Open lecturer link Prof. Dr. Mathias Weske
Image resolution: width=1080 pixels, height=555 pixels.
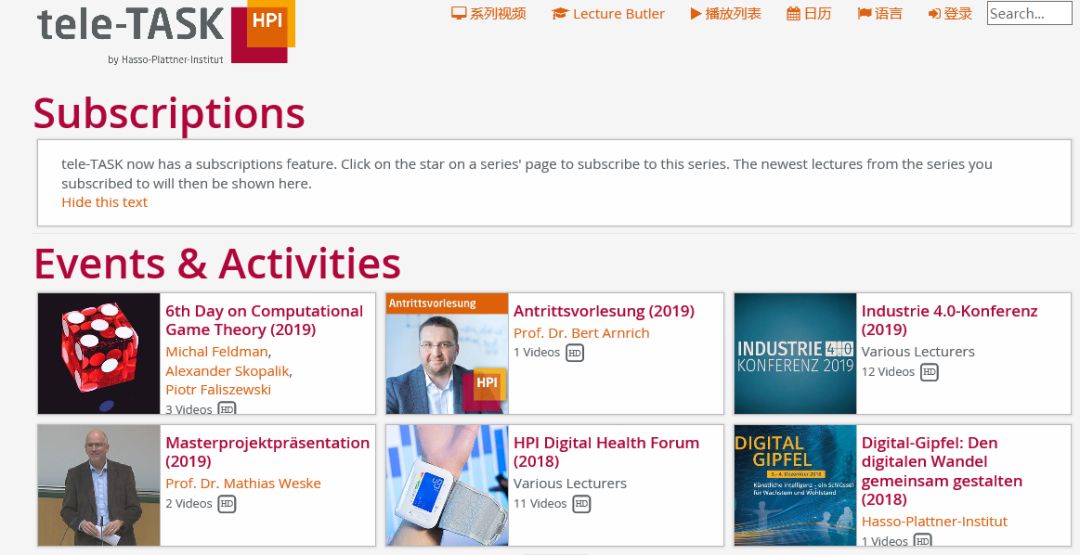click(x=243, y=483)
